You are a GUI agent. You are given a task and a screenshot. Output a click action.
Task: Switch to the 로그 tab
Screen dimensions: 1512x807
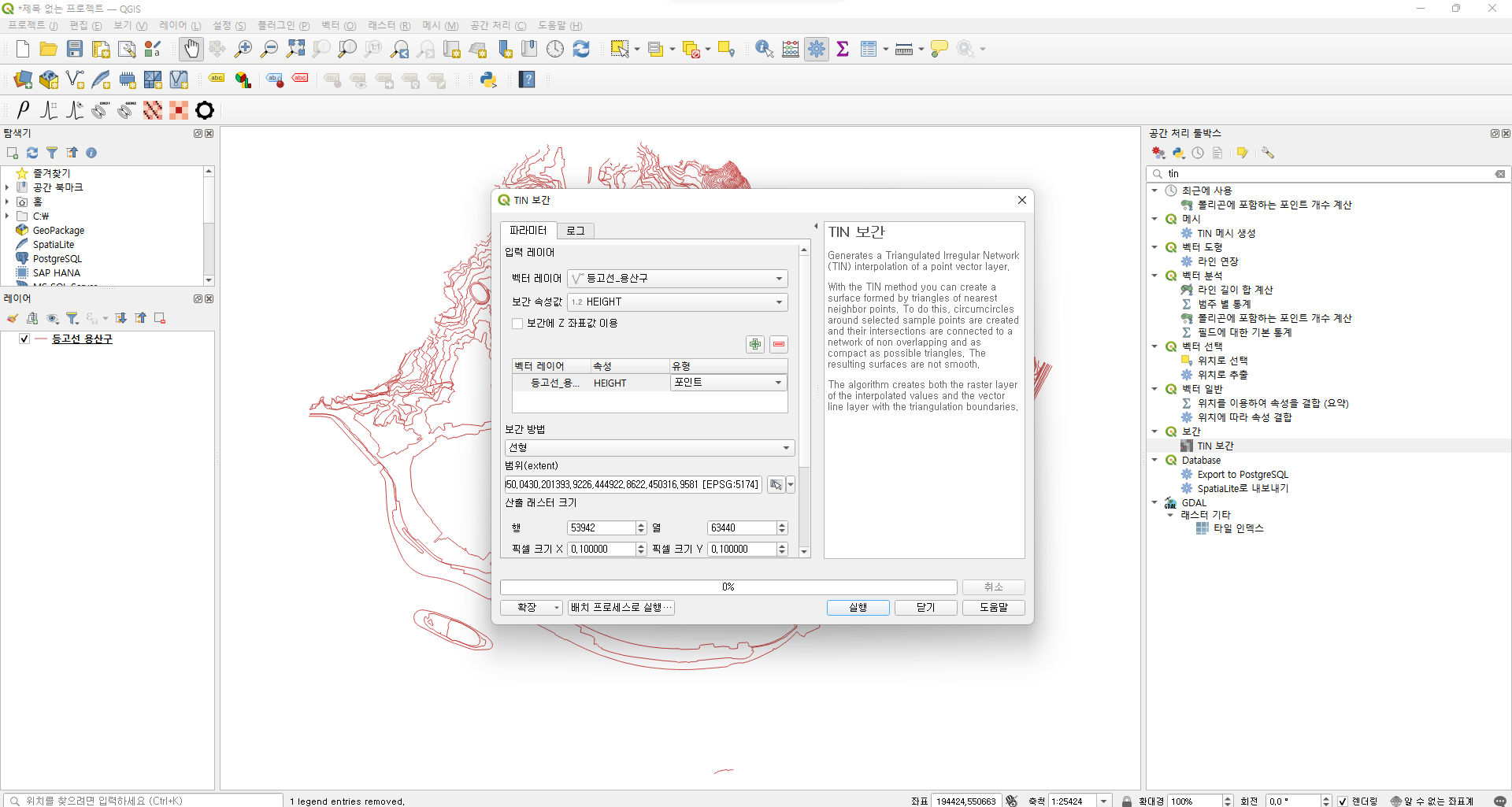pyautogui.click(x=576, y=231)
